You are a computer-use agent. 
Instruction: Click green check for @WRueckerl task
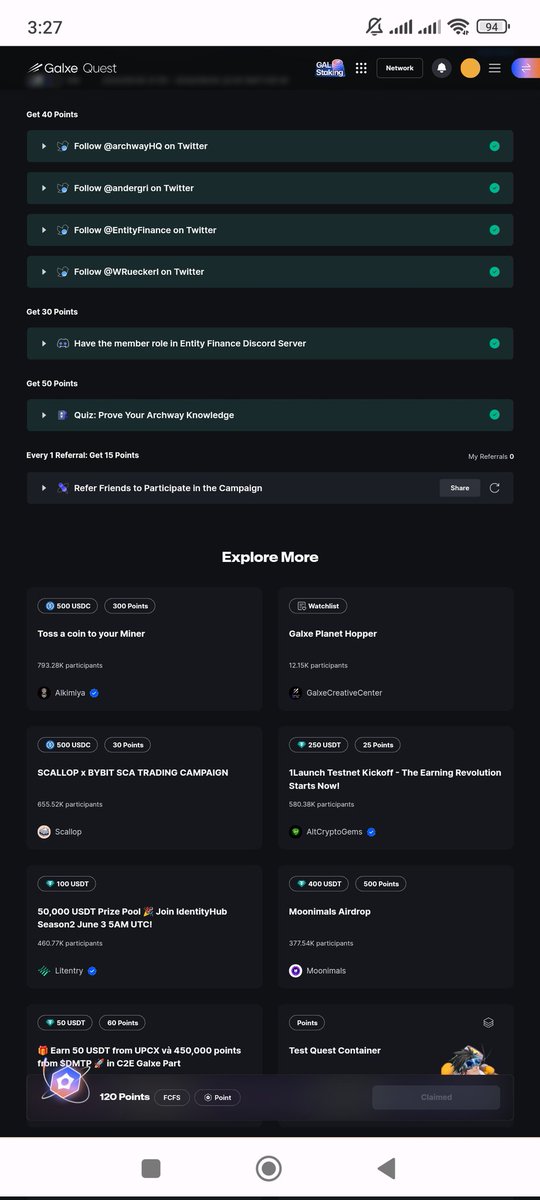[x=494, y=272]
